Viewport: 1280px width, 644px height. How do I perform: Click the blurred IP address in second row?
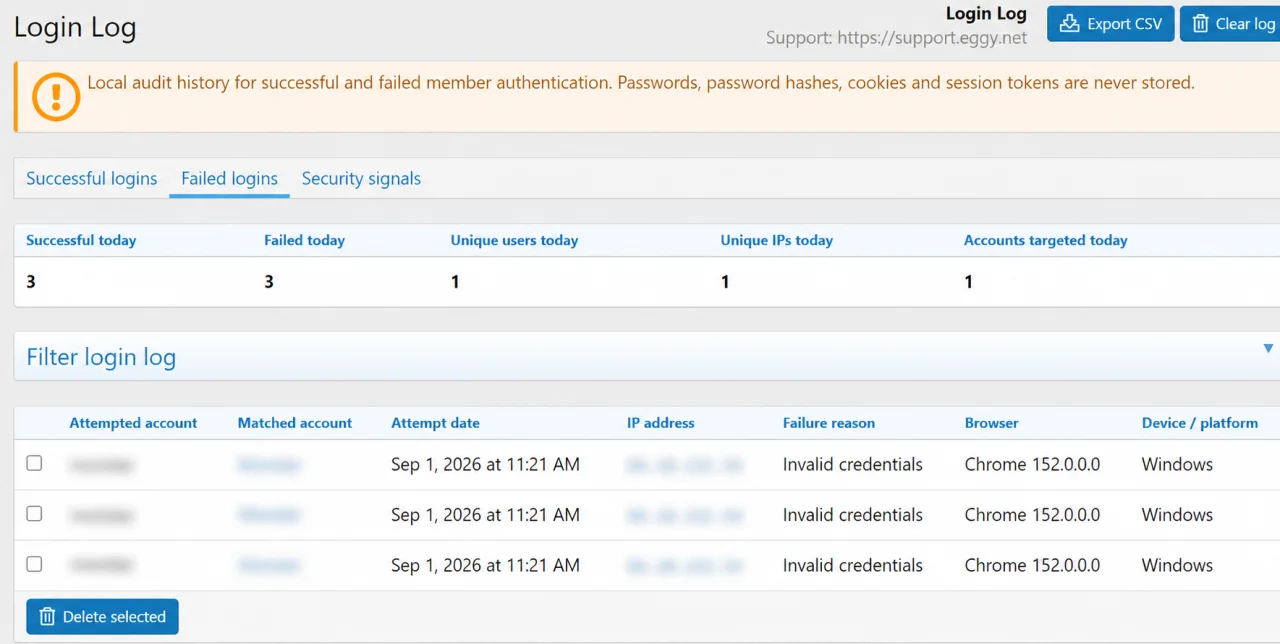coord(685,515)
